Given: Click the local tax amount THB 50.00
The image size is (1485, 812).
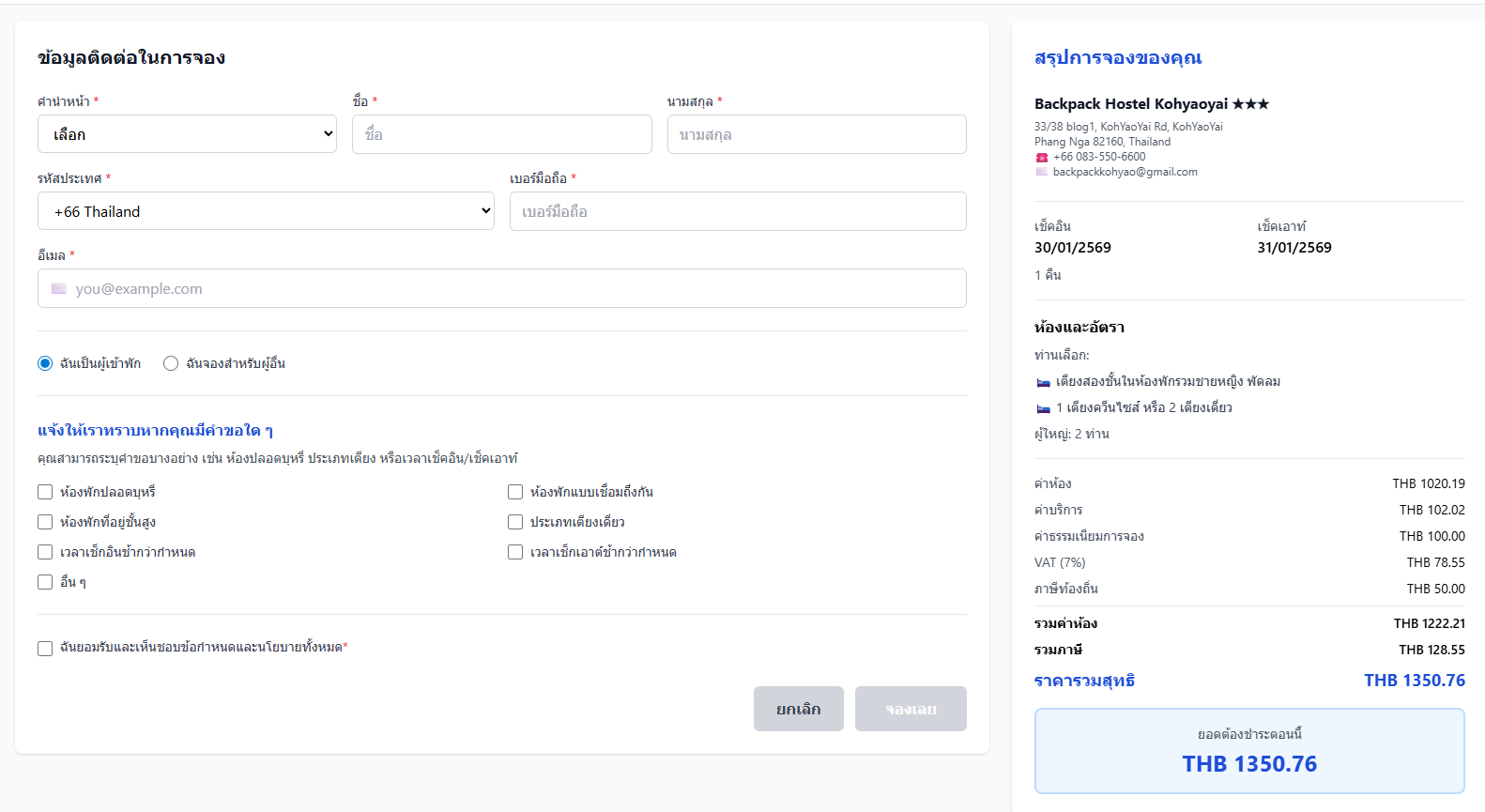Looking at the screenshot, I should coord(1436,589).
